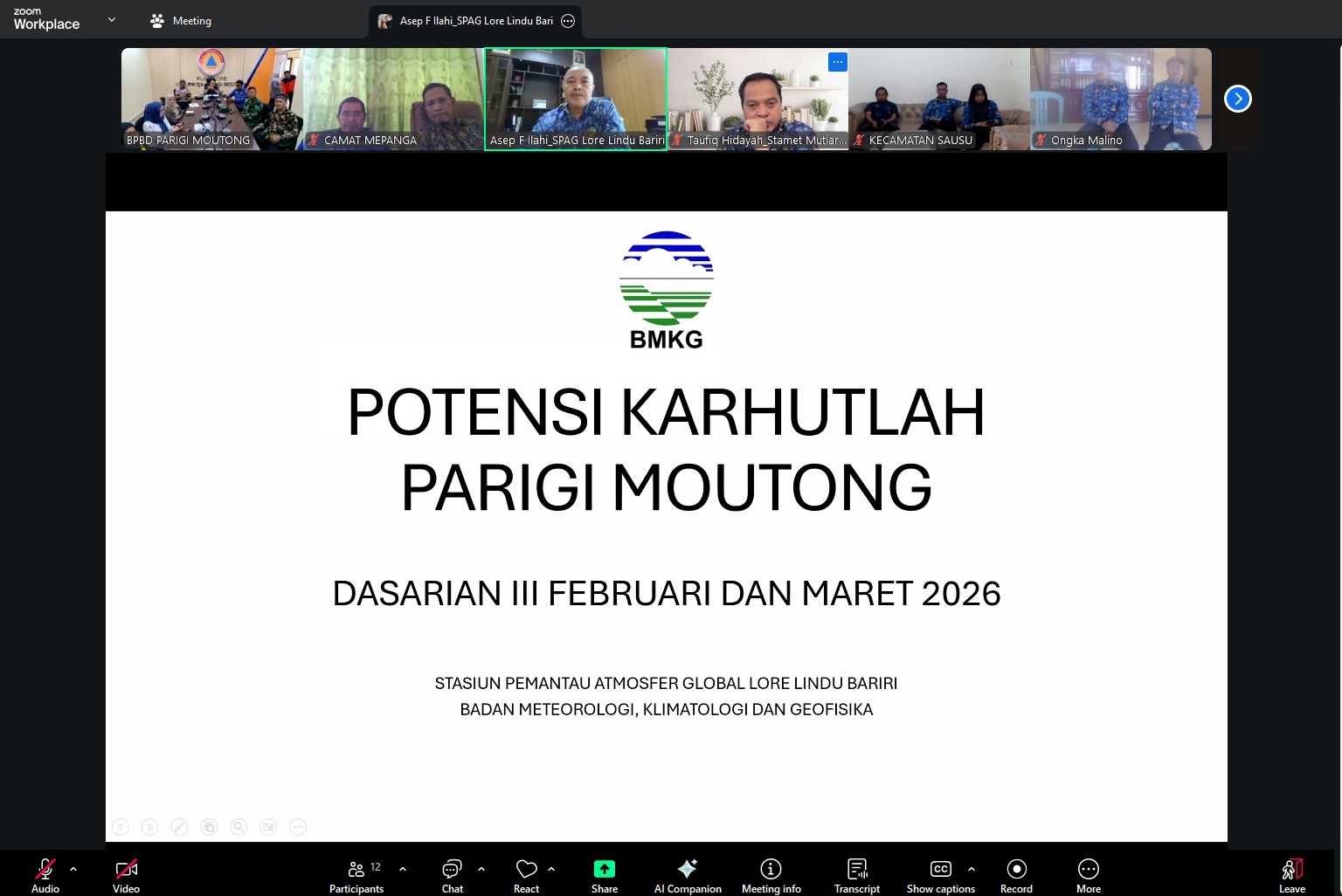Expand the Participants options caret
Screen dimensions: 1342x896
(x=403, y=869)
